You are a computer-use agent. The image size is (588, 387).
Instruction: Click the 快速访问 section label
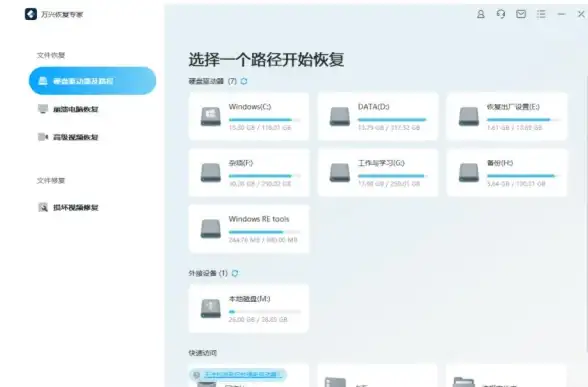[202, 353]
